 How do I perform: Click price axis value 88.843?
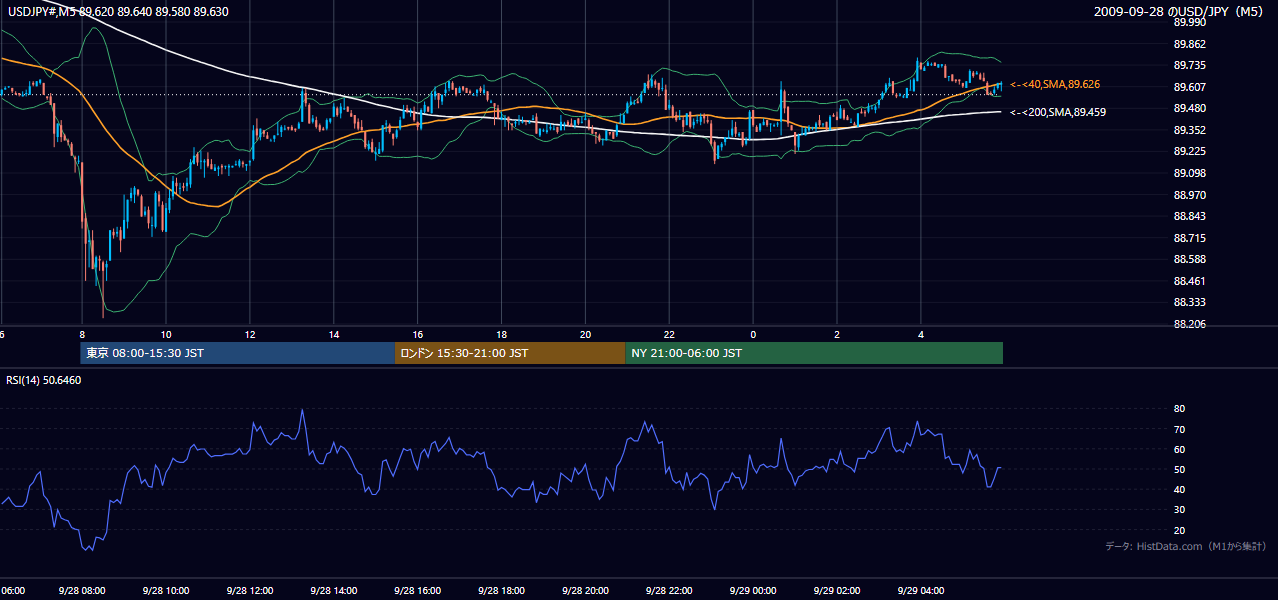(x=1190, y=216)
